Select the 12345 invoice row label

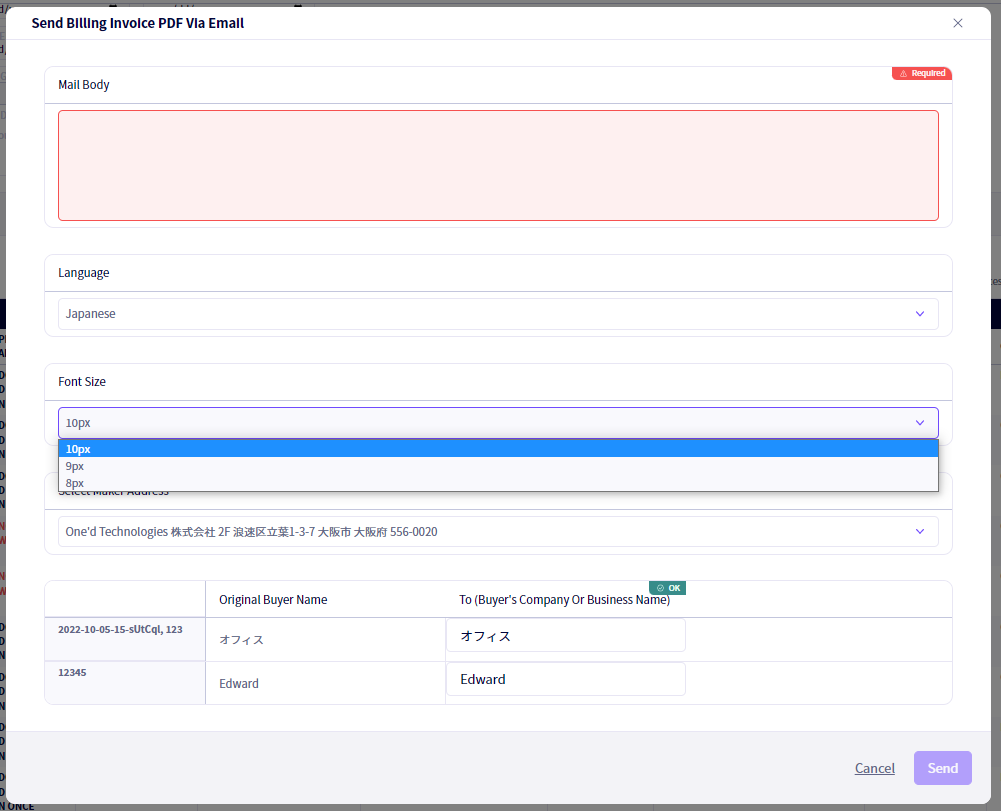[x=72, y=673]
